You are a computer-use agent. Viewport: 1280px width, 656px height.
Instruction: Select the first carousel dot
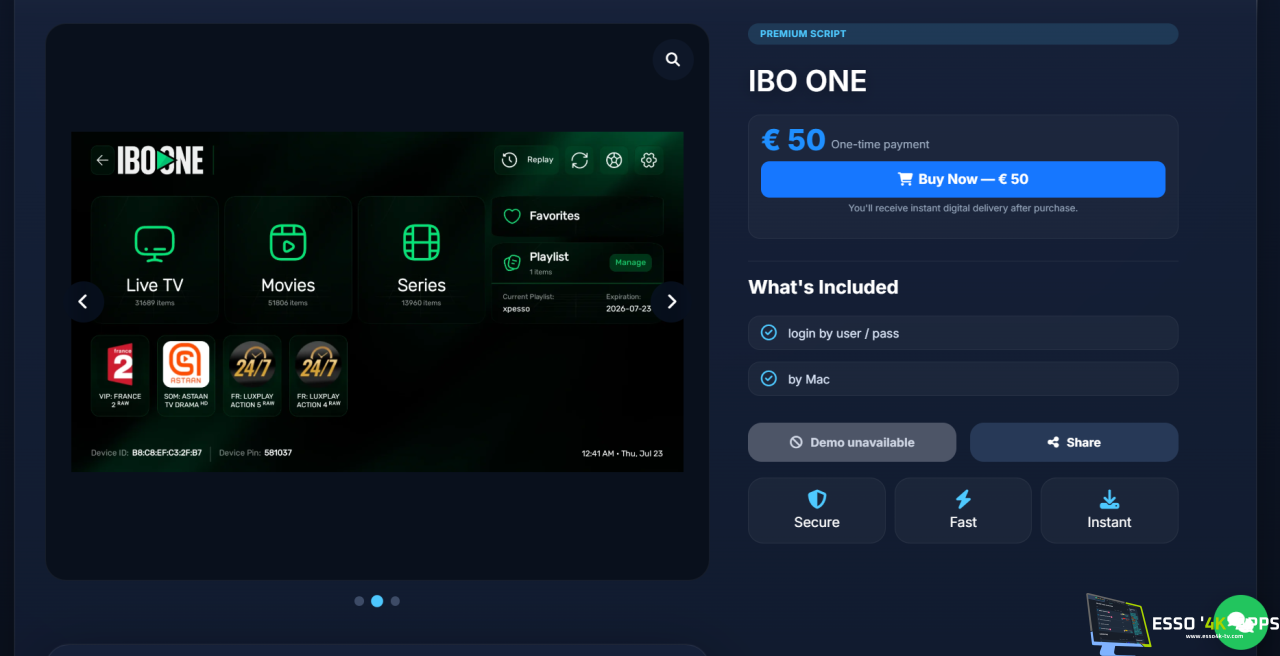359,601
